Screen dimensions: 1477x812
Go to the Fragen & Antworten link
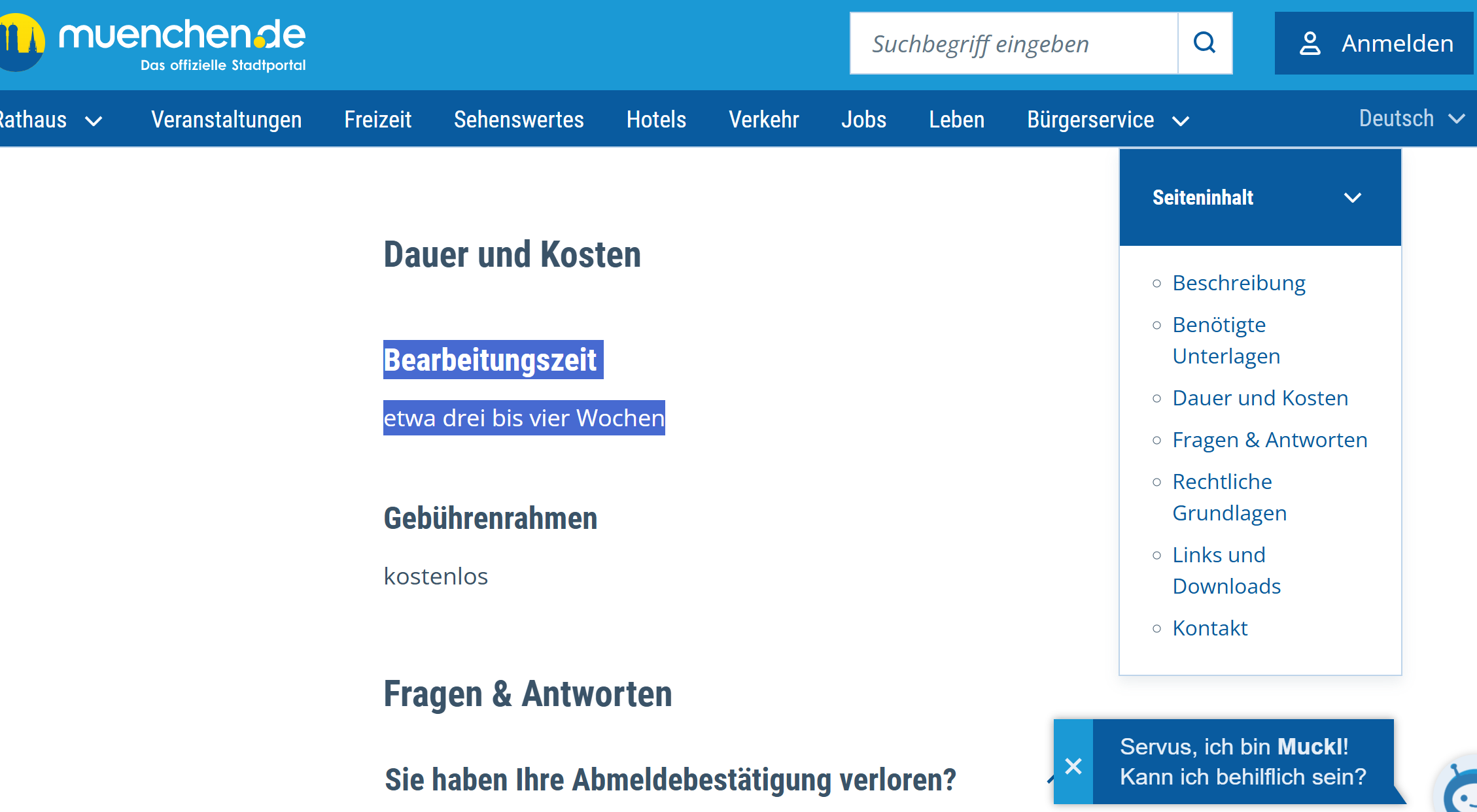1269,440
